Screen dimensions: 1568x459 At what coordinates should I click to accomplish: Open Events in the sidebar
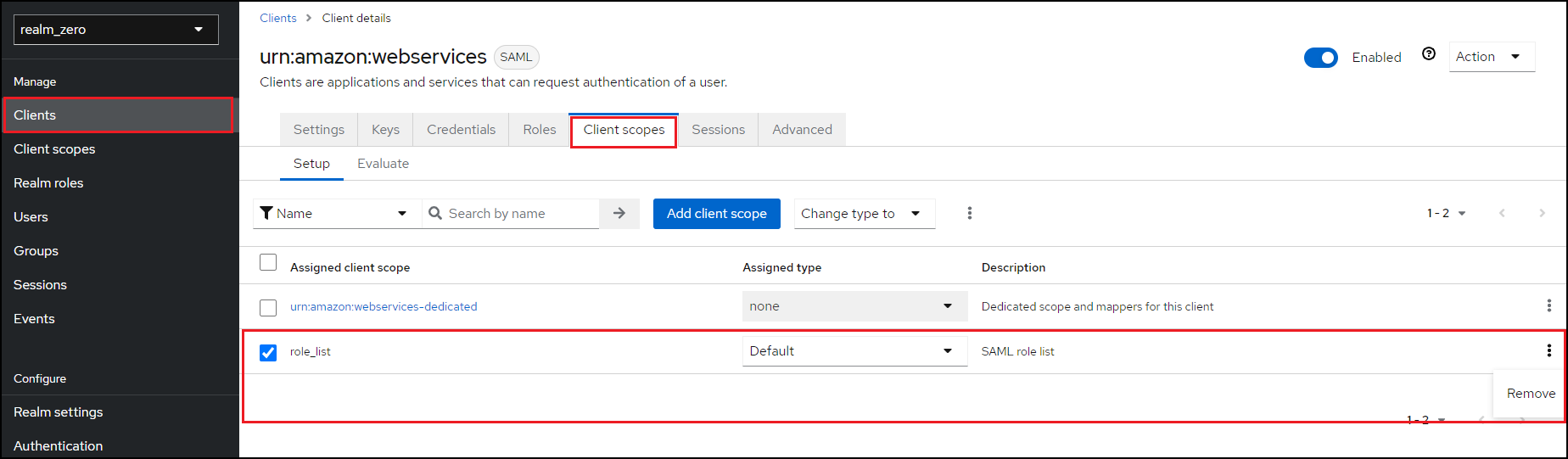pyautogui.click(x=120, y=318)
